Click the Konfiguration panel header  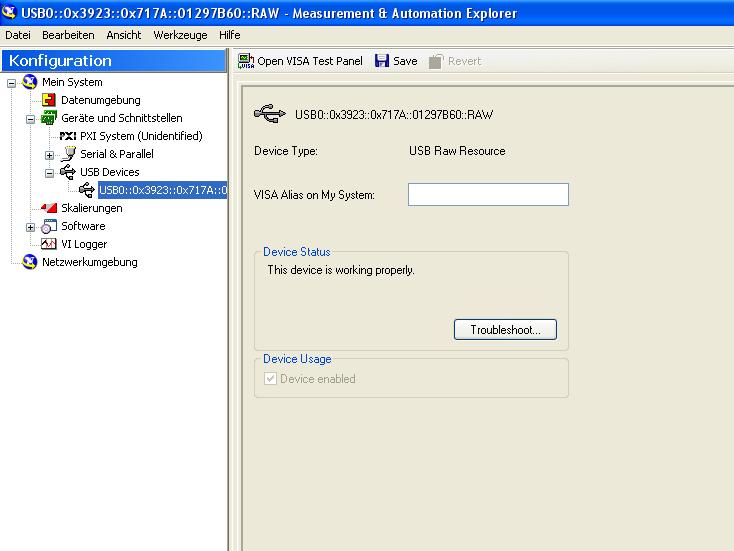click(114, 61)
